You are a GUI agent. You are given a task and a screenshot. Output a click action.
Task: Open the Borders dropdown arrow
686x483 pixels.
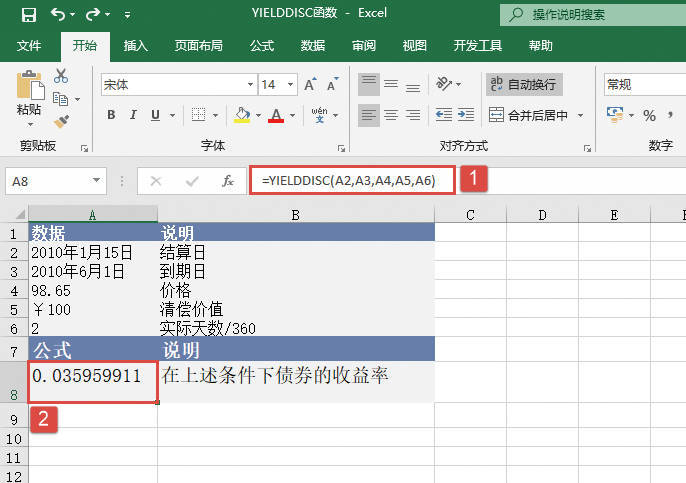point(215,116)
